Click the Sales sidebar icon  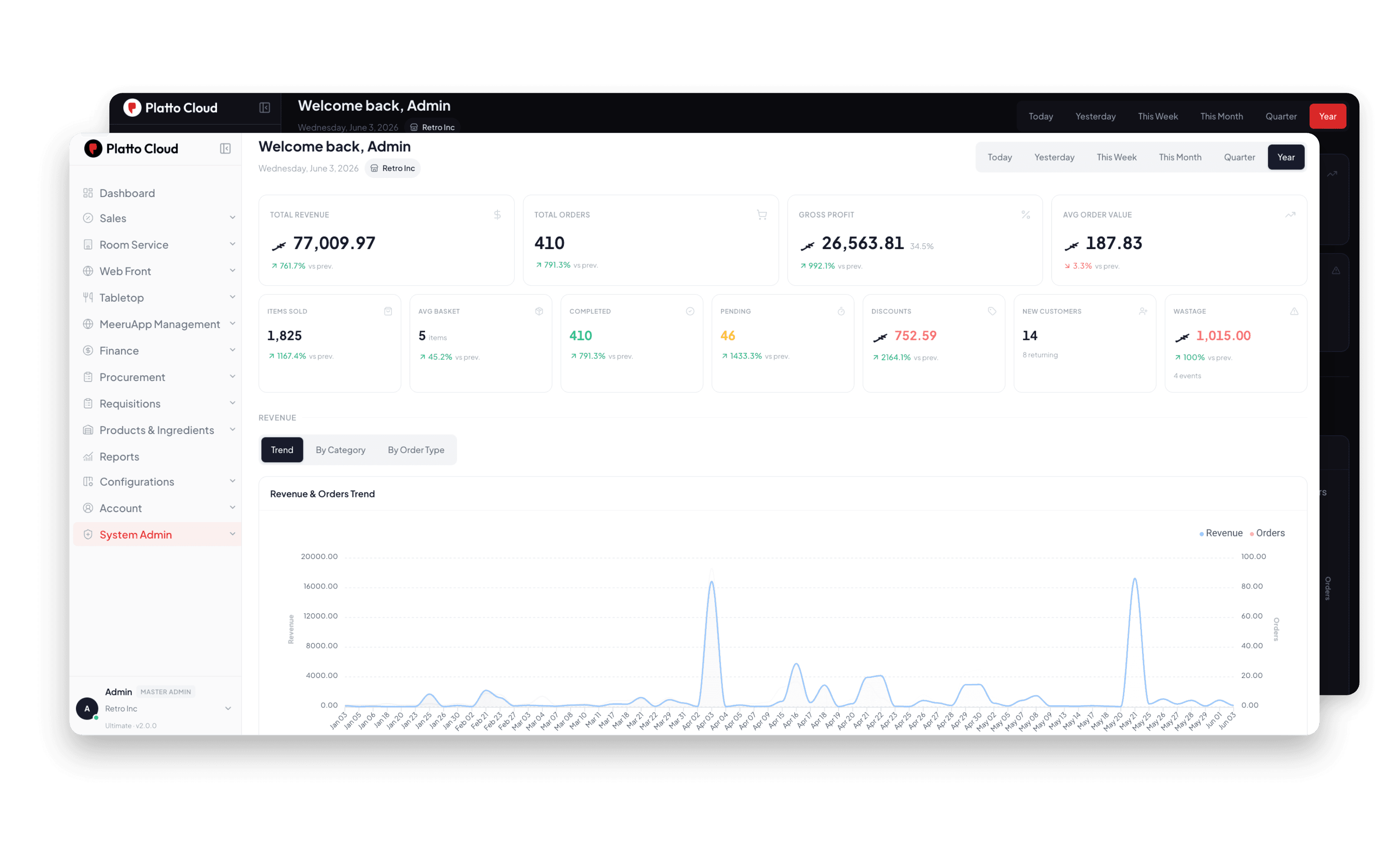tap(88, 218)
